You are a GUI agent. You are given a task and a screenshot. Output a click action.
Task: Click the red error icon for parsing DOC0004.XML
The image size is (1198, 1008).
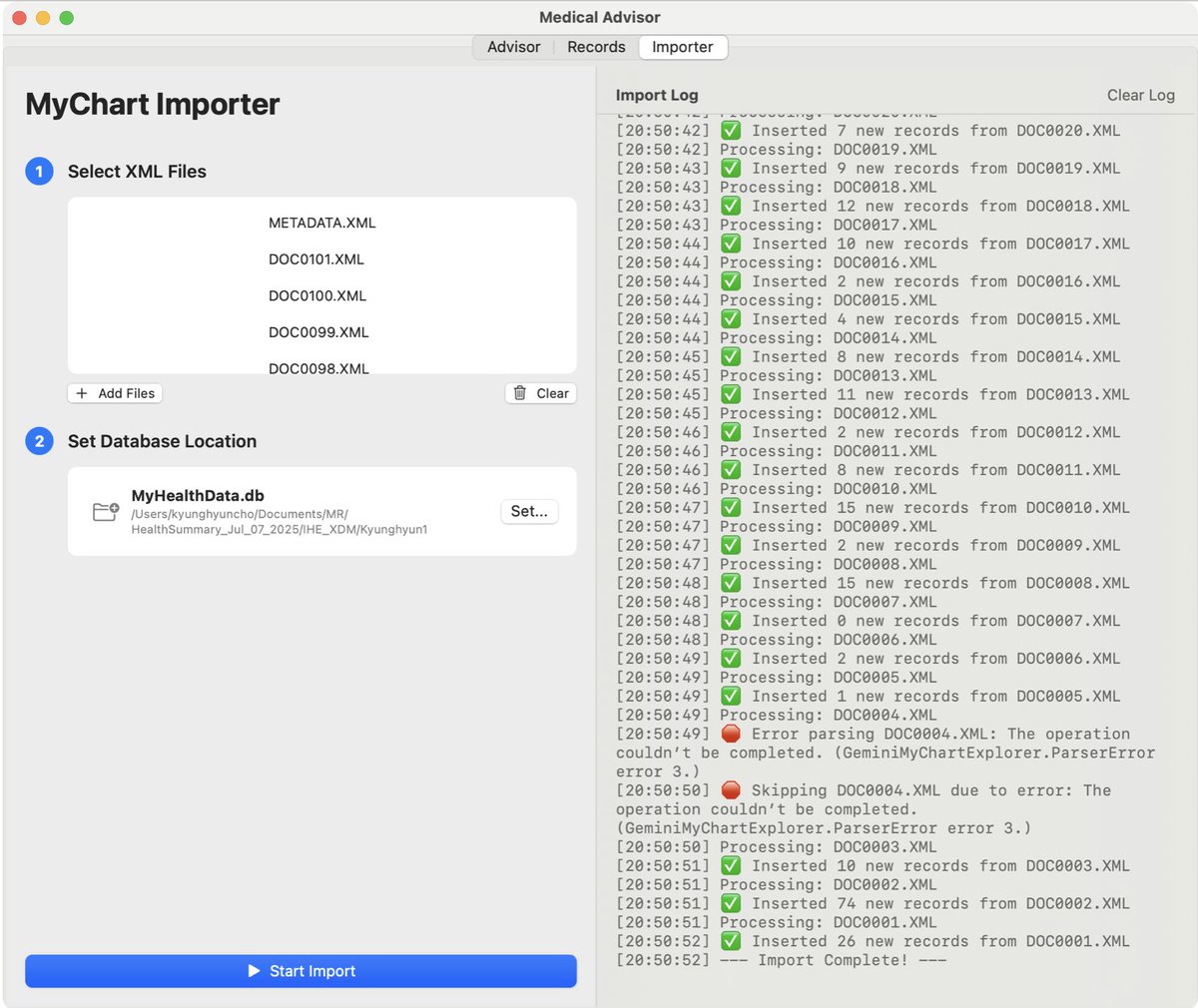tap(731, 734)
